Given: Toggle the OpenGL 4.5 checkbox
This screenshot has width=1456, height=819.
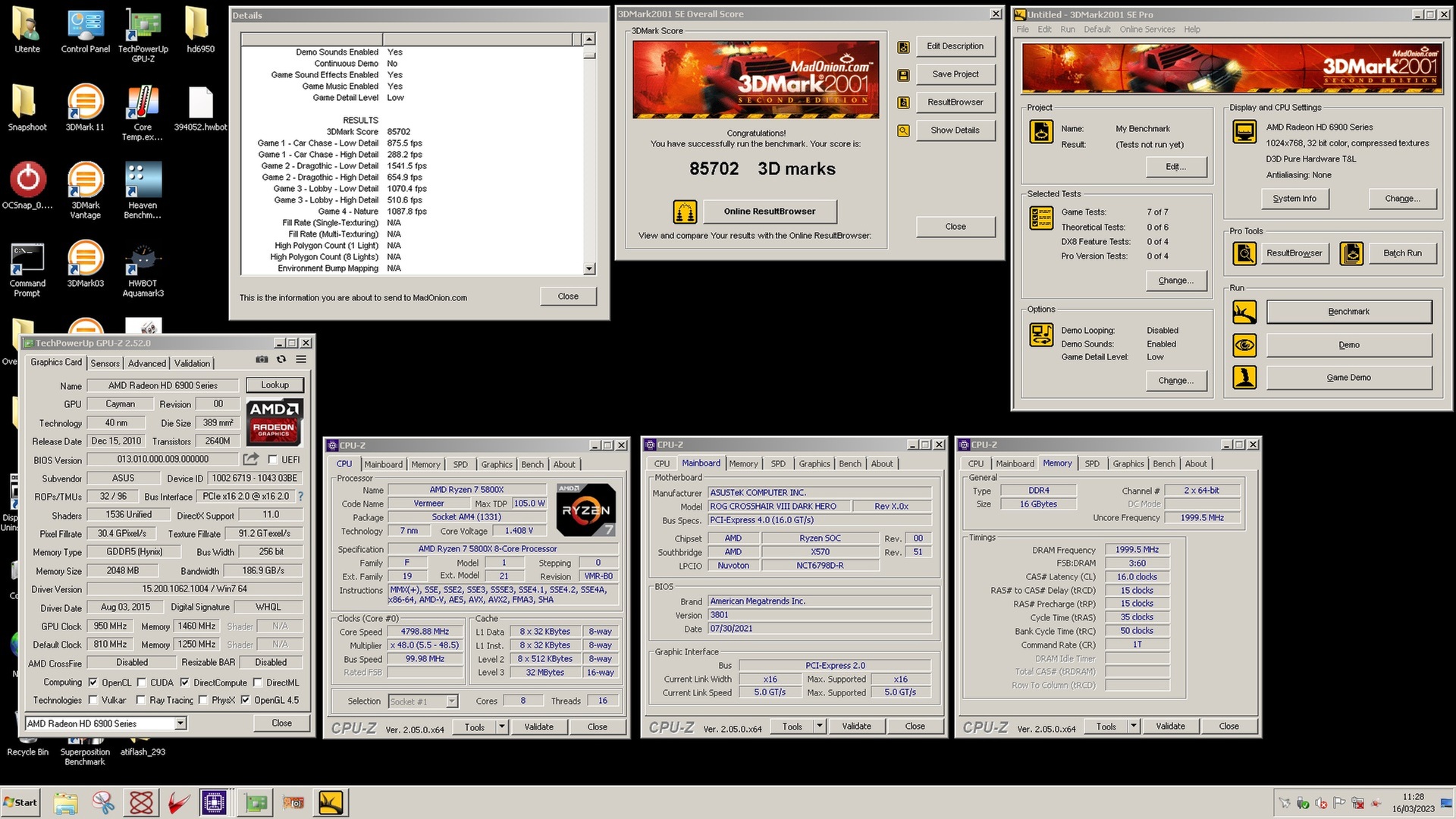Looking at the screenshot, I should 246,700.
